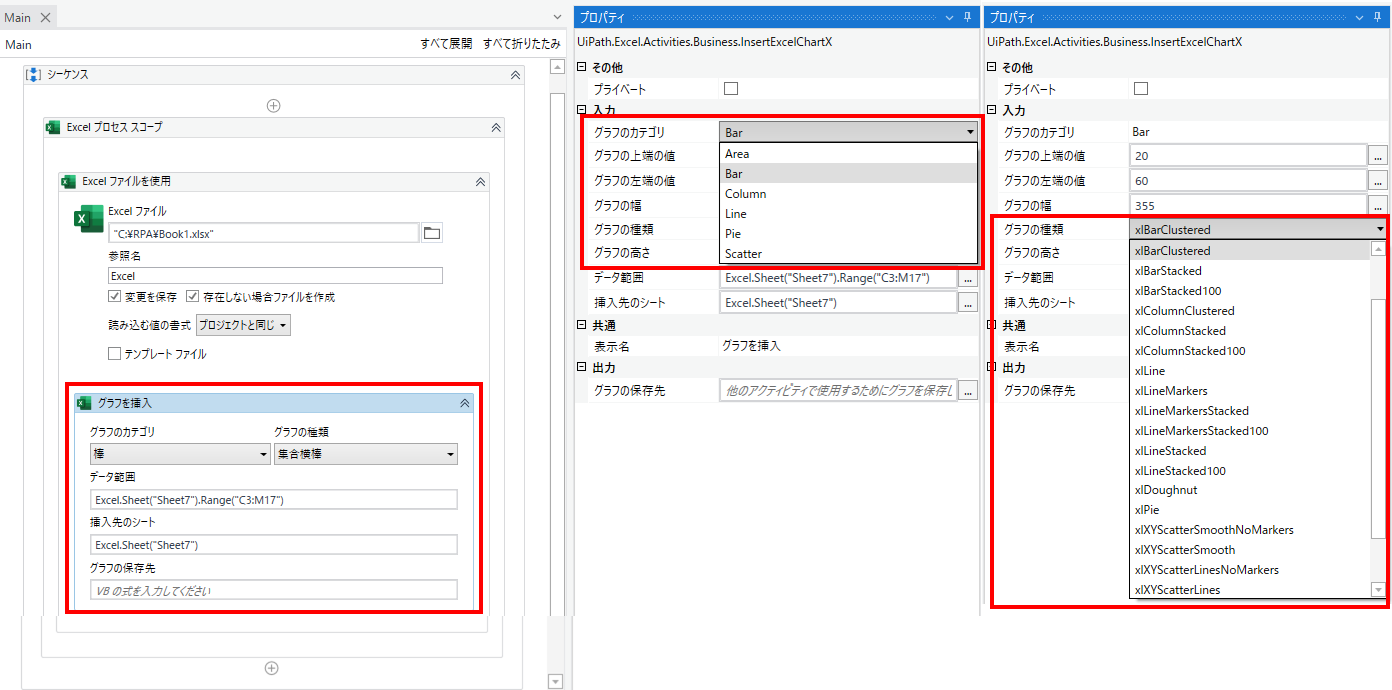Click the ellipsis button for 挿入先のシート in the middle panel
The image size is (1392, 690).
click(967, 303)
